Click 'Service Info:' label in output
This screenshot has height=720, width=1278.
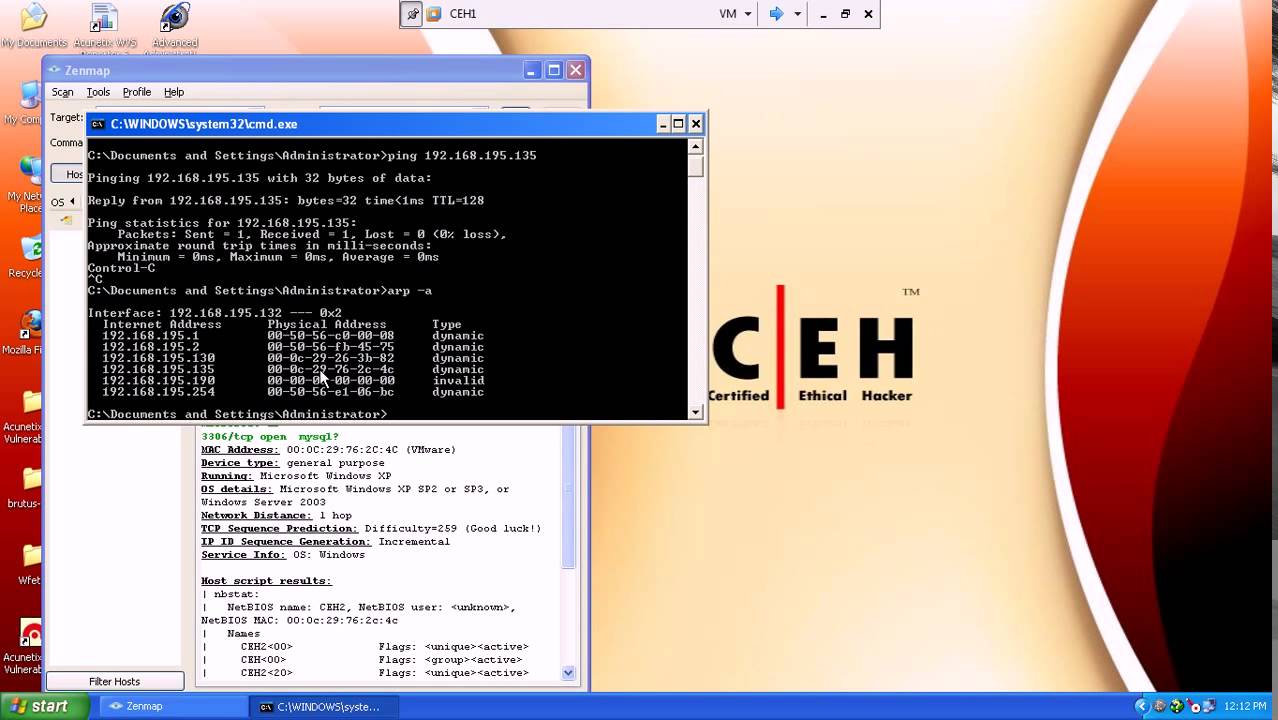coord(243,554)
